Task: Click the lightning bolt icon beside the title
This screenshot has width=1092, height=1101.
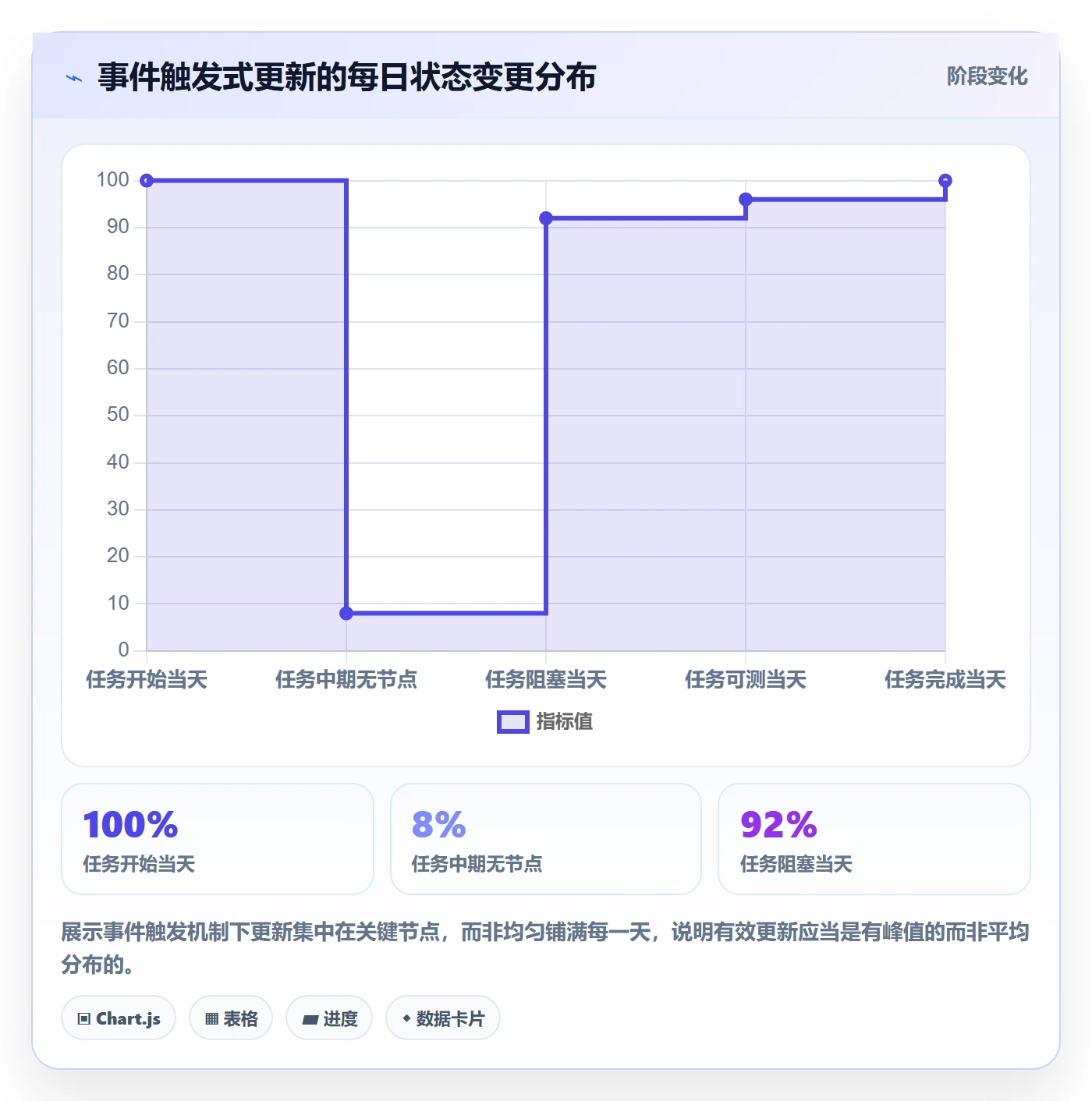Action: 74,78
